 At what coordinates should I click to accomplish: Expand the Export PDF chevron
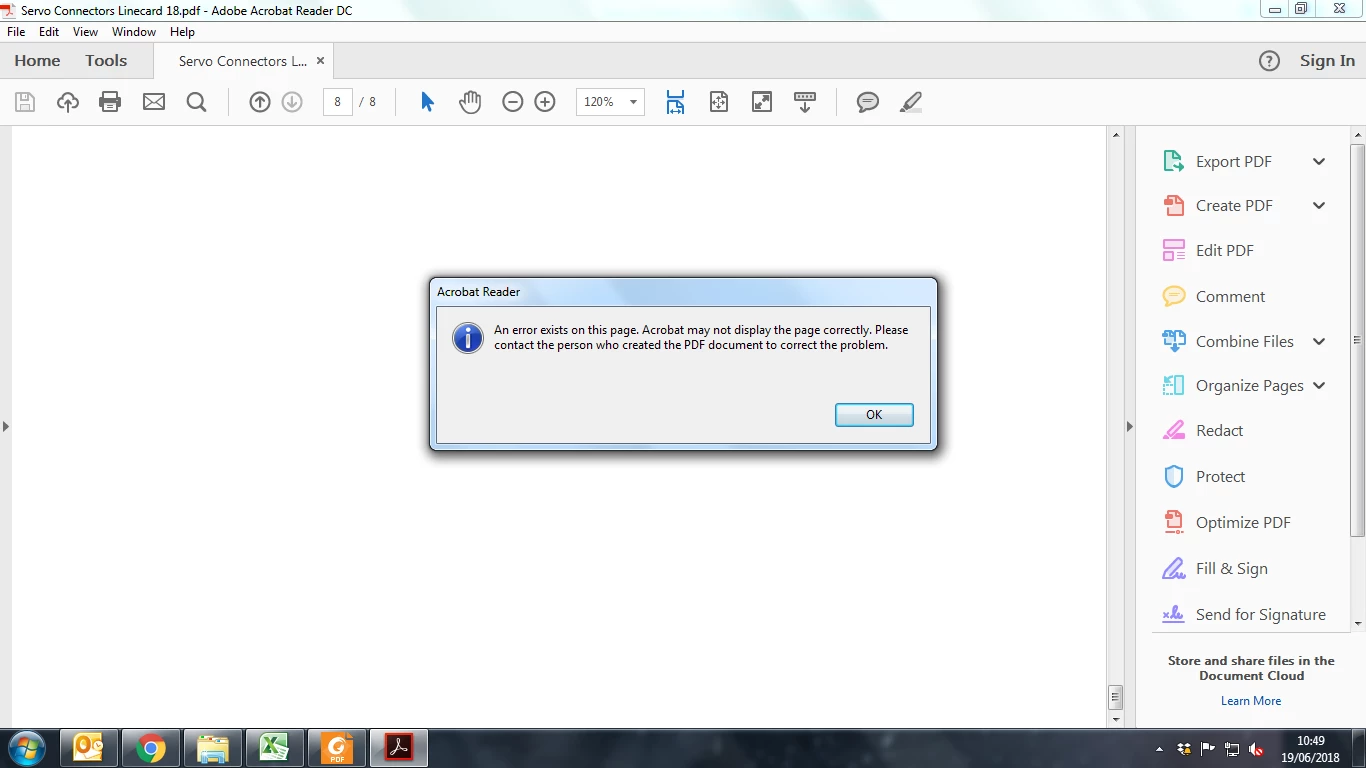(1319, 162)
